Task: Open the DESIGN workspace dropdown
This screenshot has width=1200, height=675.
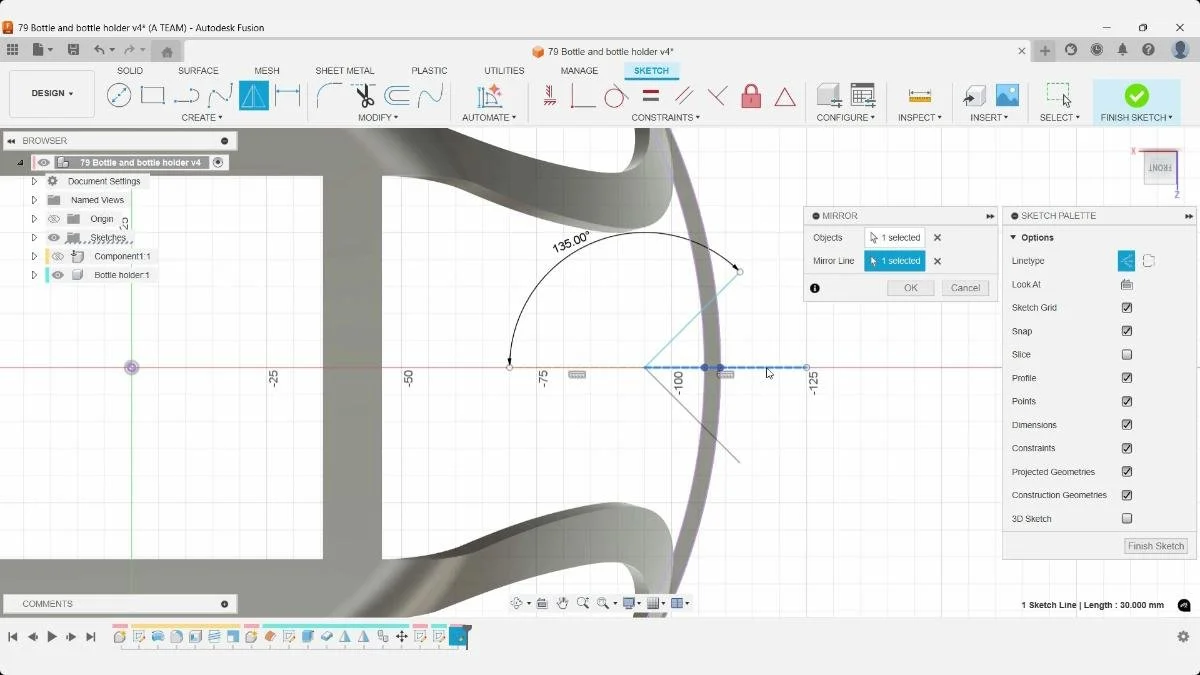Action: (52, 93)
